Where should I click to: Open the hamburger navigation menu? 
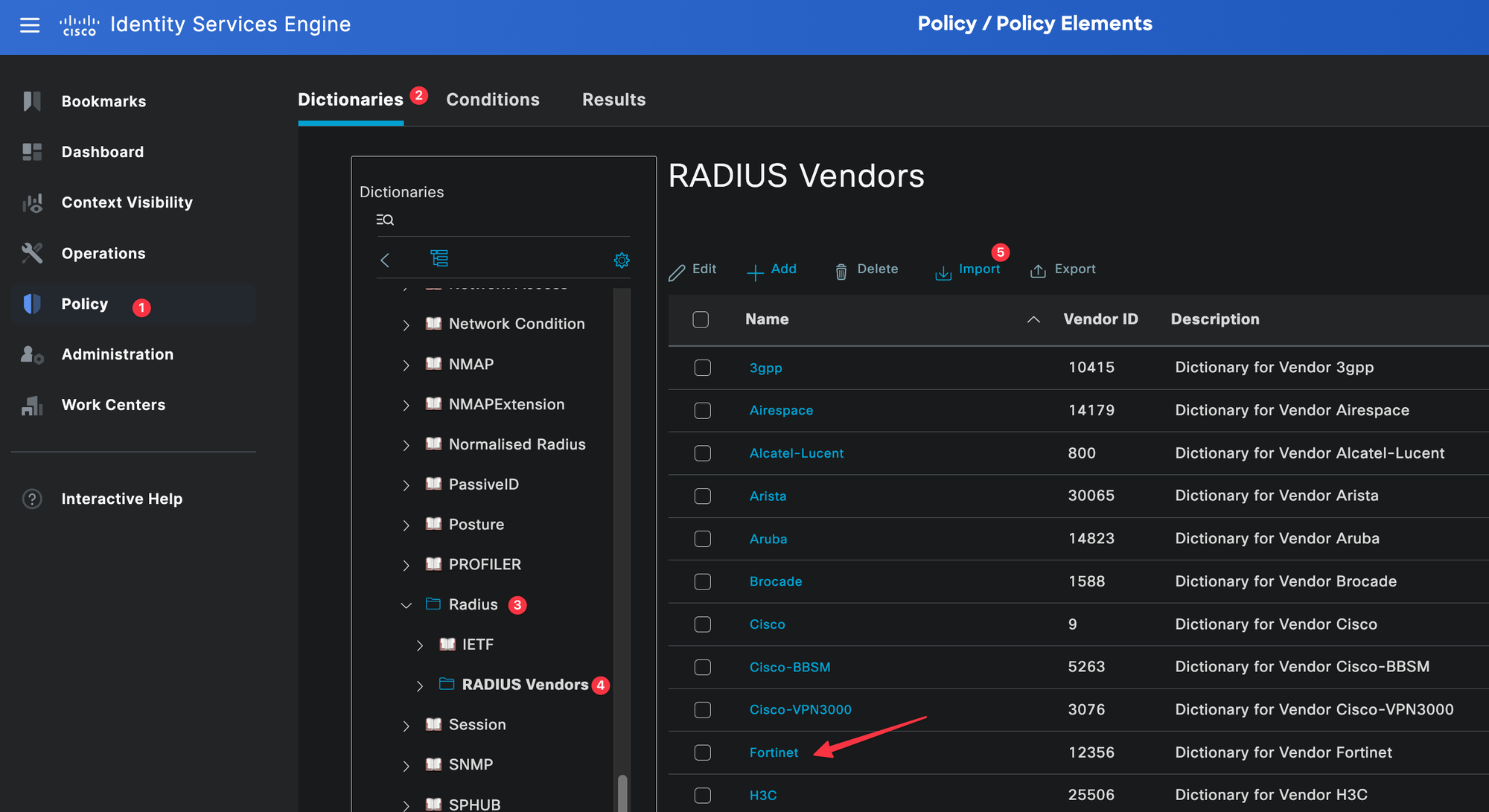tap(30, 25)
